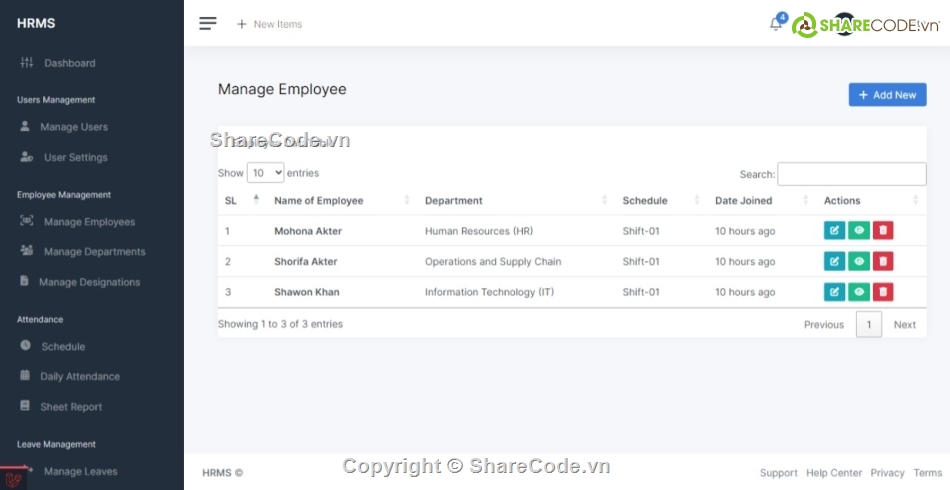Click the Next pagination button

pyautogui.click(x=904, y=325)
